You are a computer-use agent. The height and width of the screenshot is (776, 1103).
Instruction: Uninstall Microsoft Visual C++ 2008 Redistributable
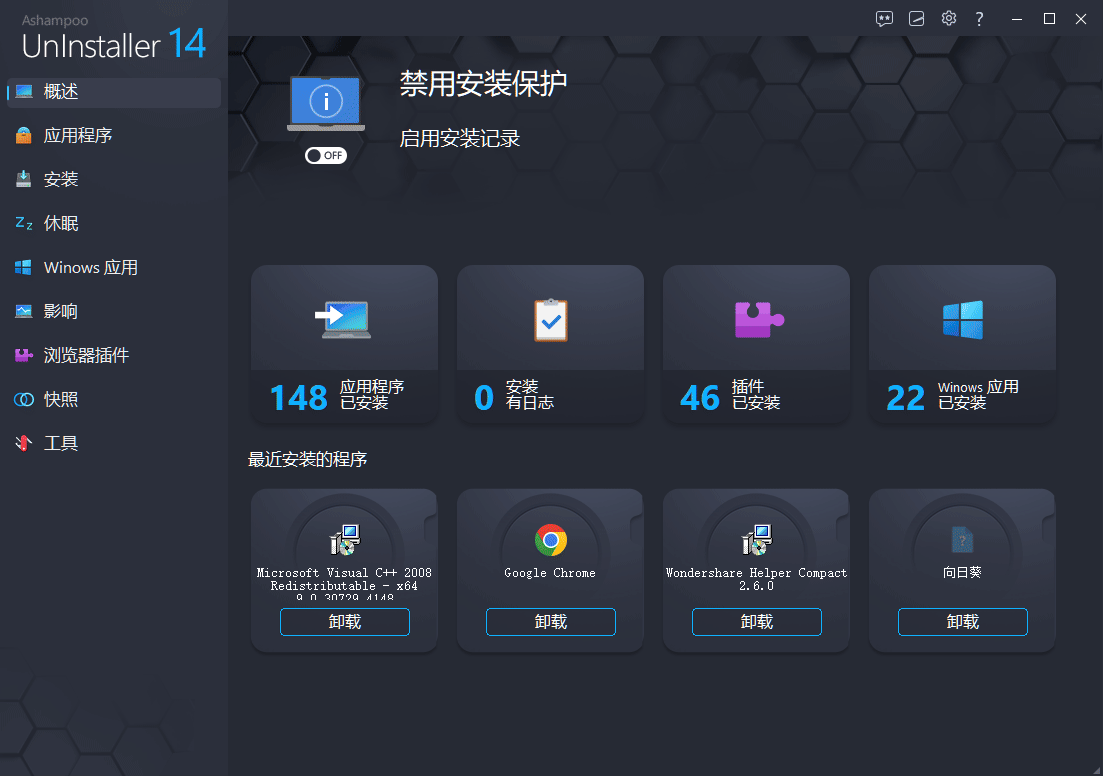(x=345, y=622)
